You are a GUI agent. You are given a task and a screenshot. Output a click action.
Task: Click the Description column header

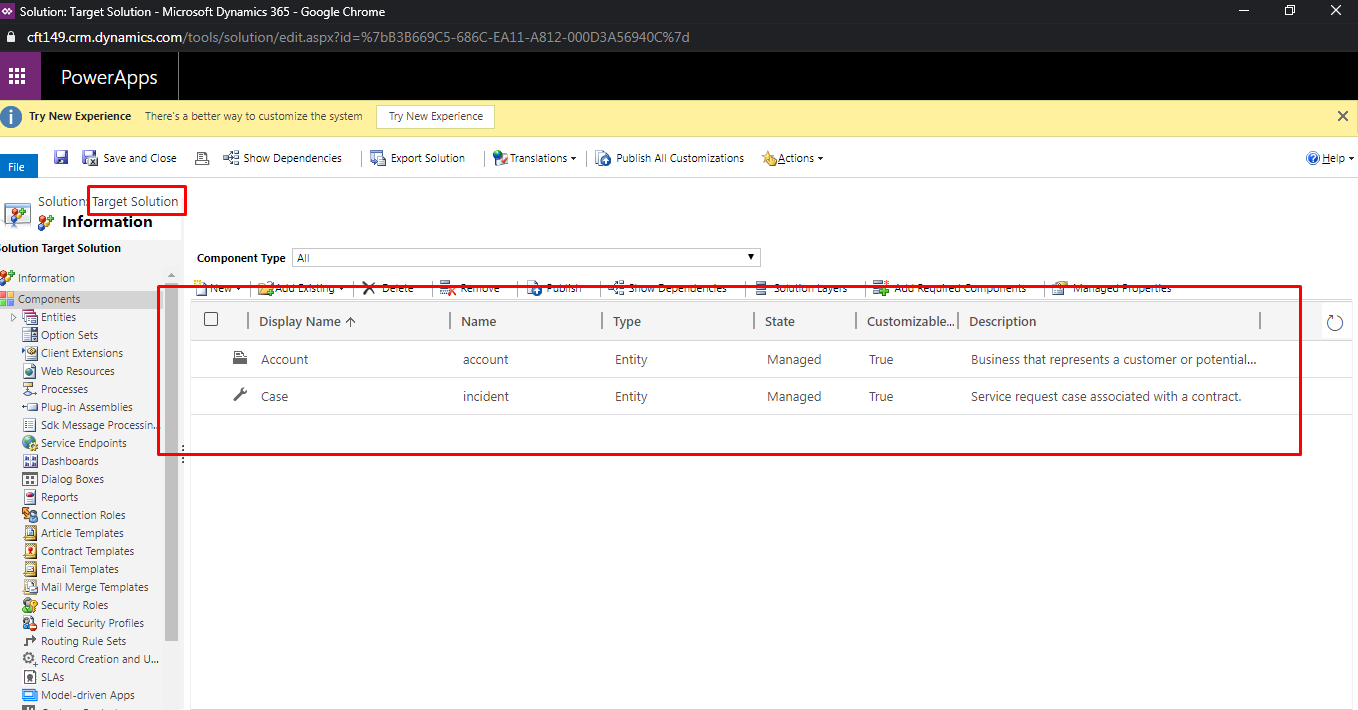tap(1002, 322)
